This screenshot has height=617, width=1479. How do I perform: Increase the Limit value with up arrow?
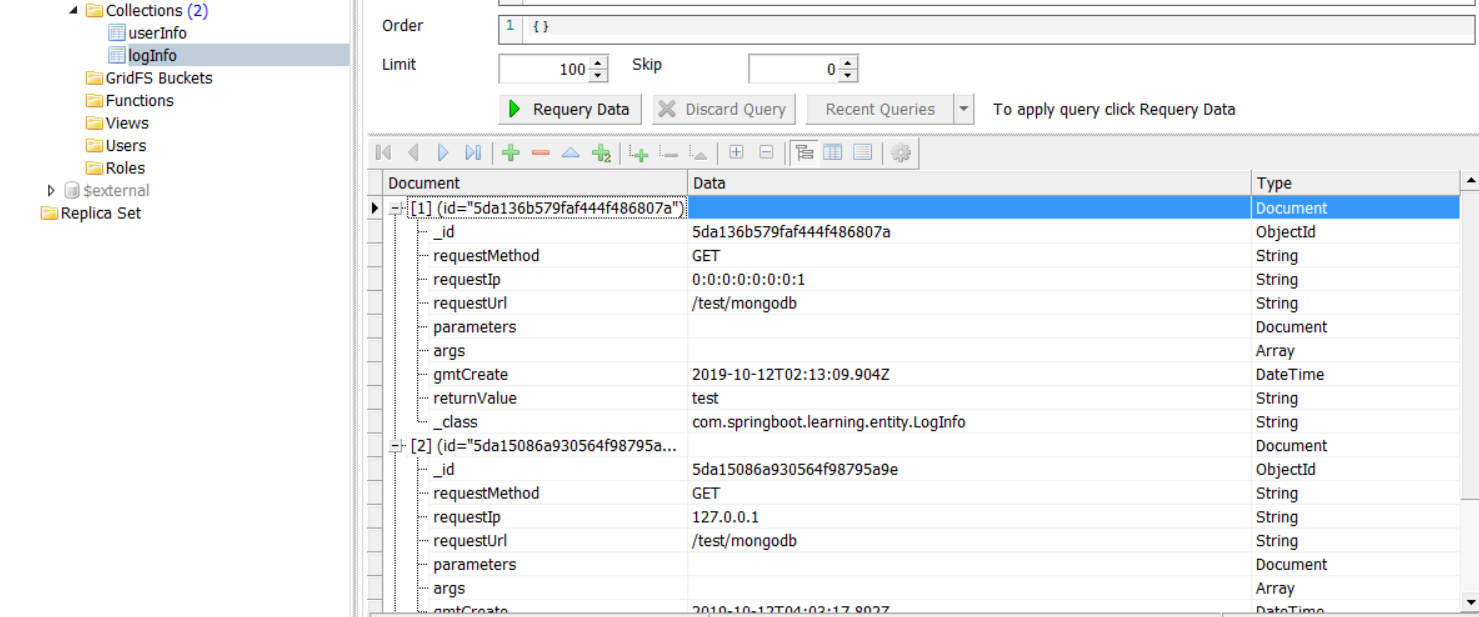(x=599, y=63)
